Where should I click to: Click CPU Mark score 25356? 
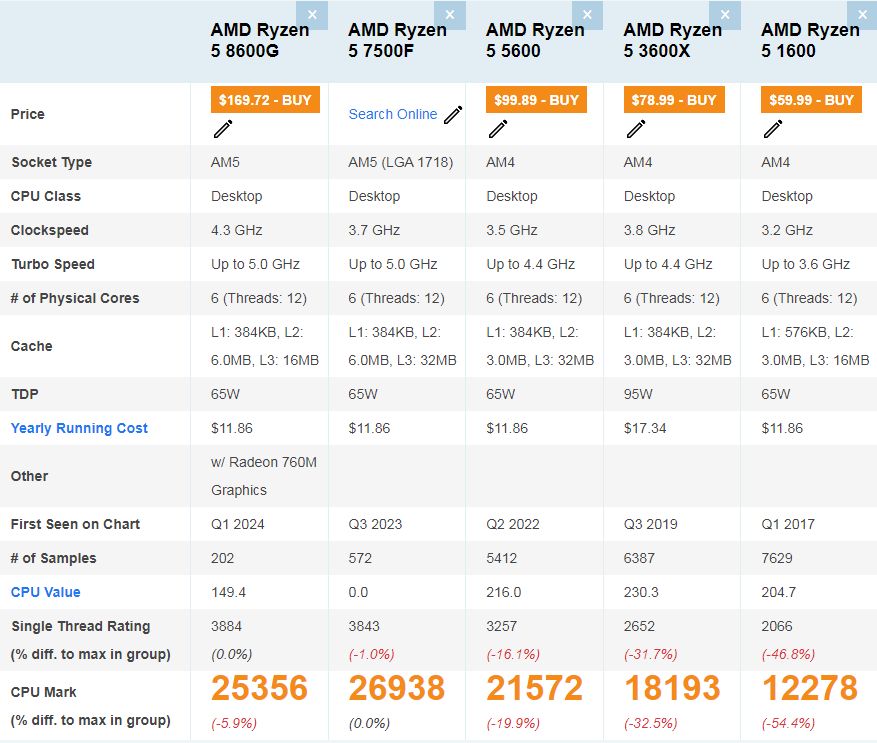260,688
